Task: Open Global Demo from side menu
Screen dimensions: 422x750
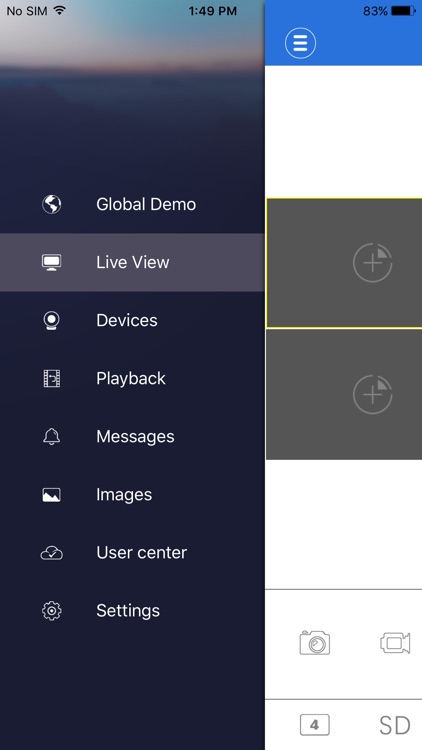Action: [132, 204]
